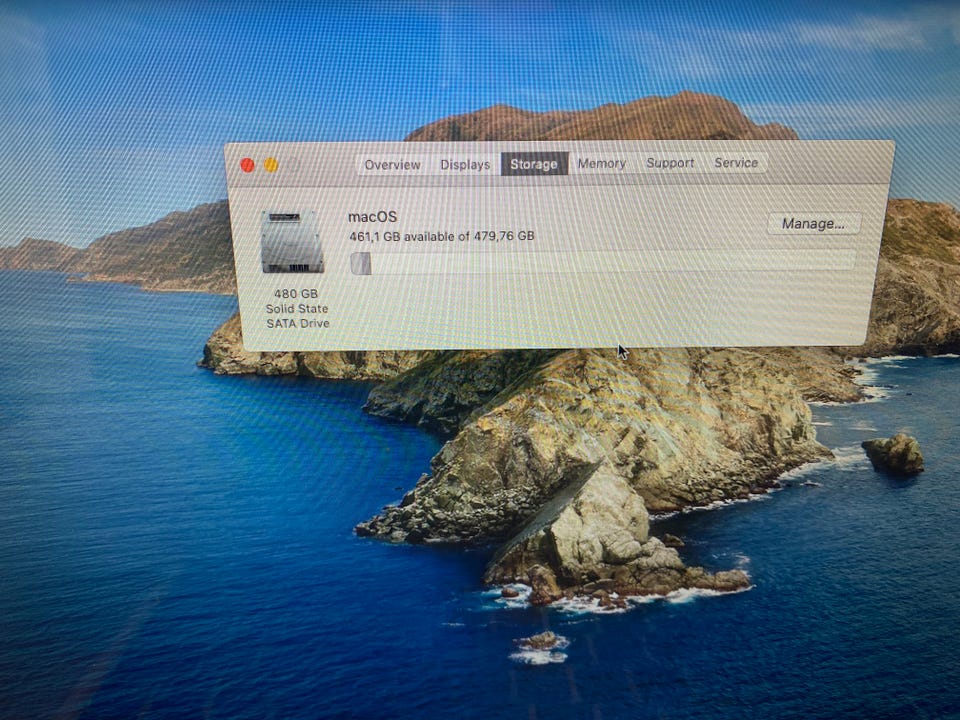Open the Support tab
This screenshot has width=960, height=720.
670,163
